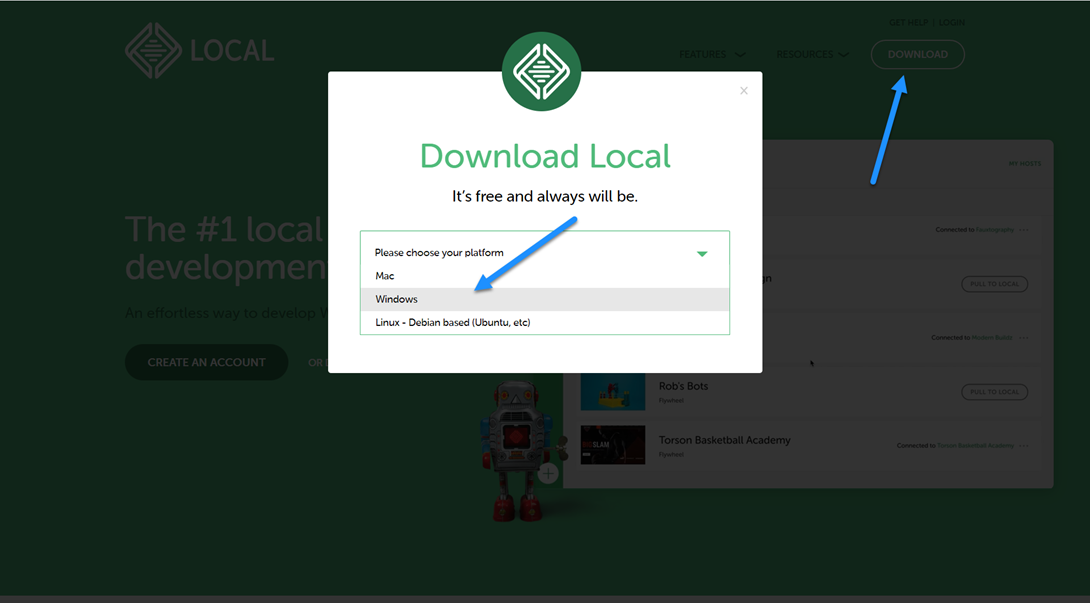Click 'It's free and always will be.' text
Image resolution: width=1090 pixels, height=603 pixels.
pos(545,197)
